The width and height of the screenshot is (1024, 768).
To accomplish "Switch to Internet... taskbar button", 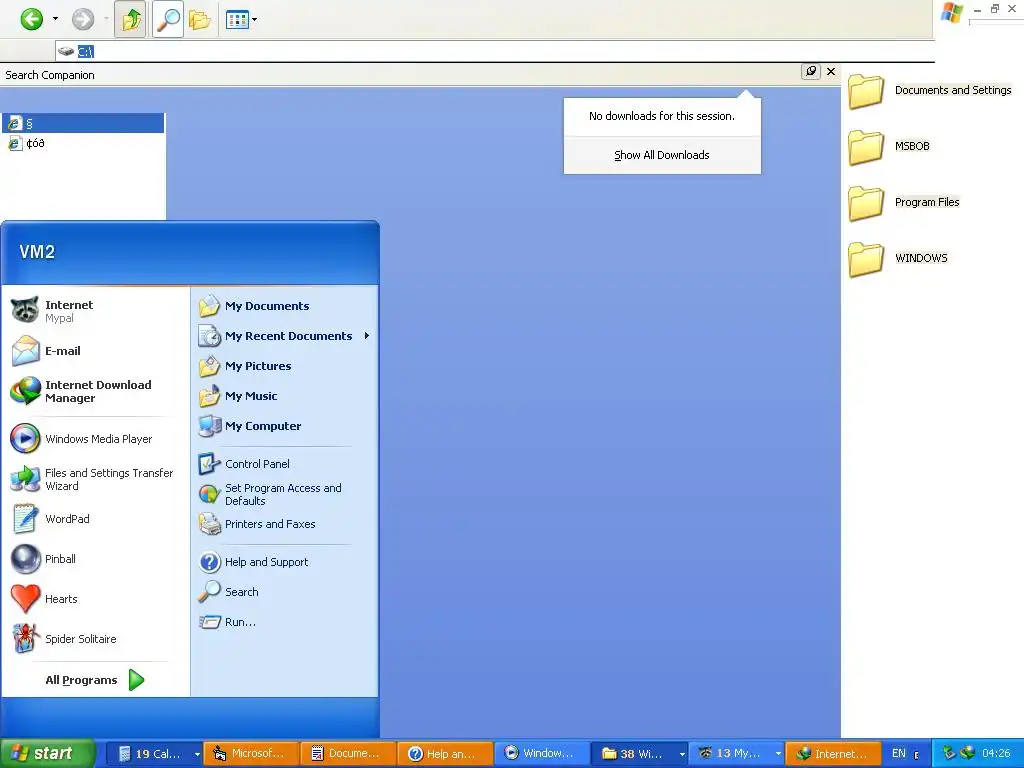I will (x=833, y=754).
